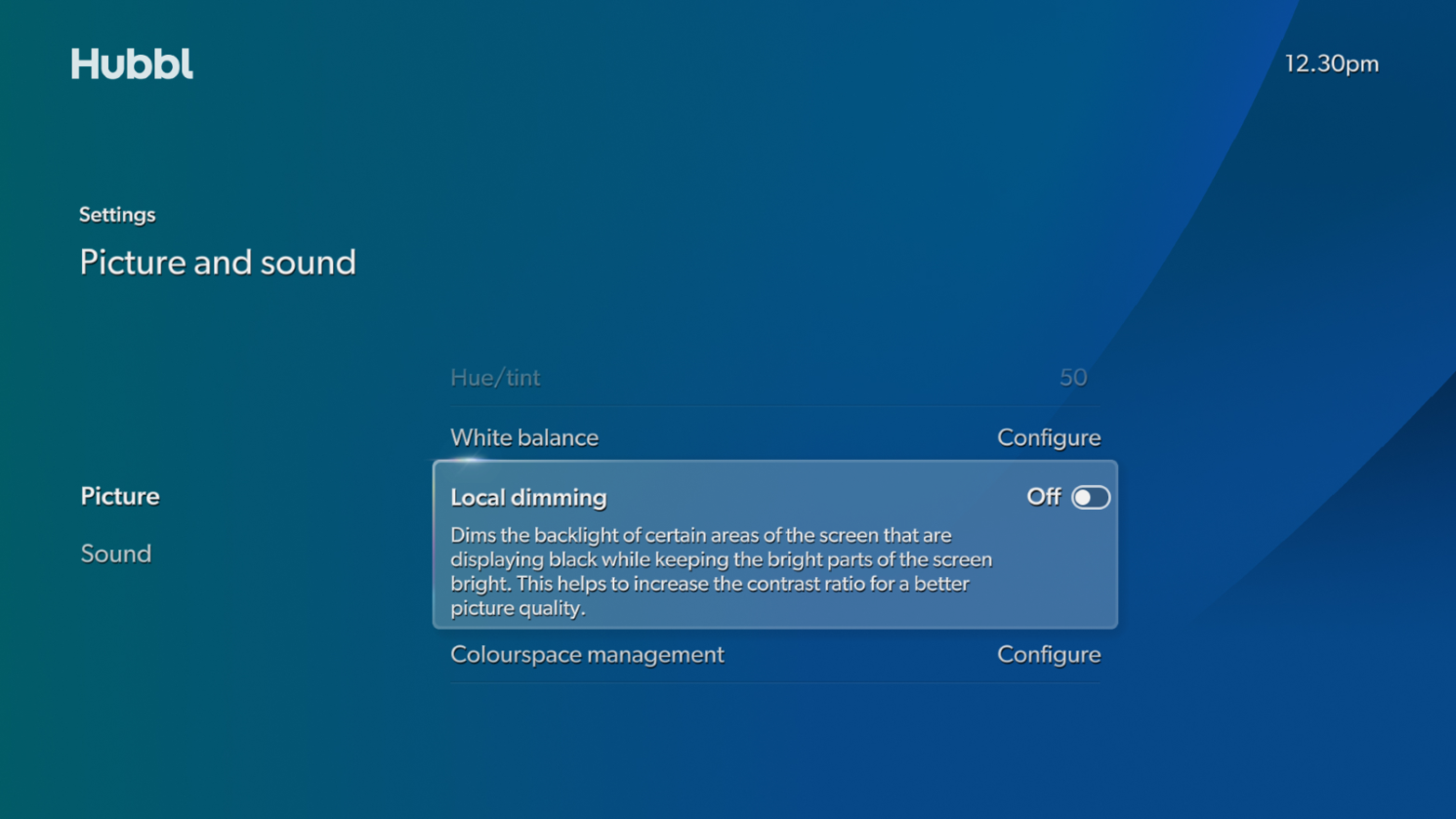
Task: Click the 12.30pm clock
Action: 1331,63
